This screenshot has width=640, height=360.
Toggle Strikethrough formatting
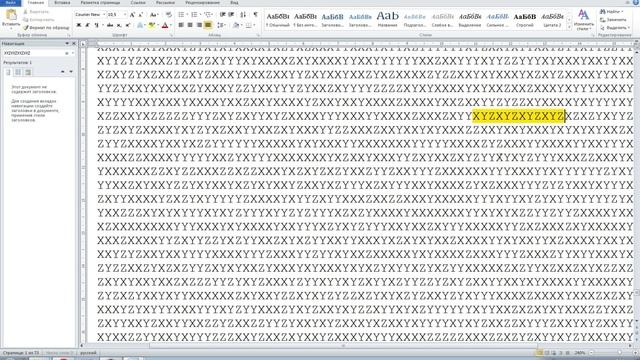tap(110, 25)
